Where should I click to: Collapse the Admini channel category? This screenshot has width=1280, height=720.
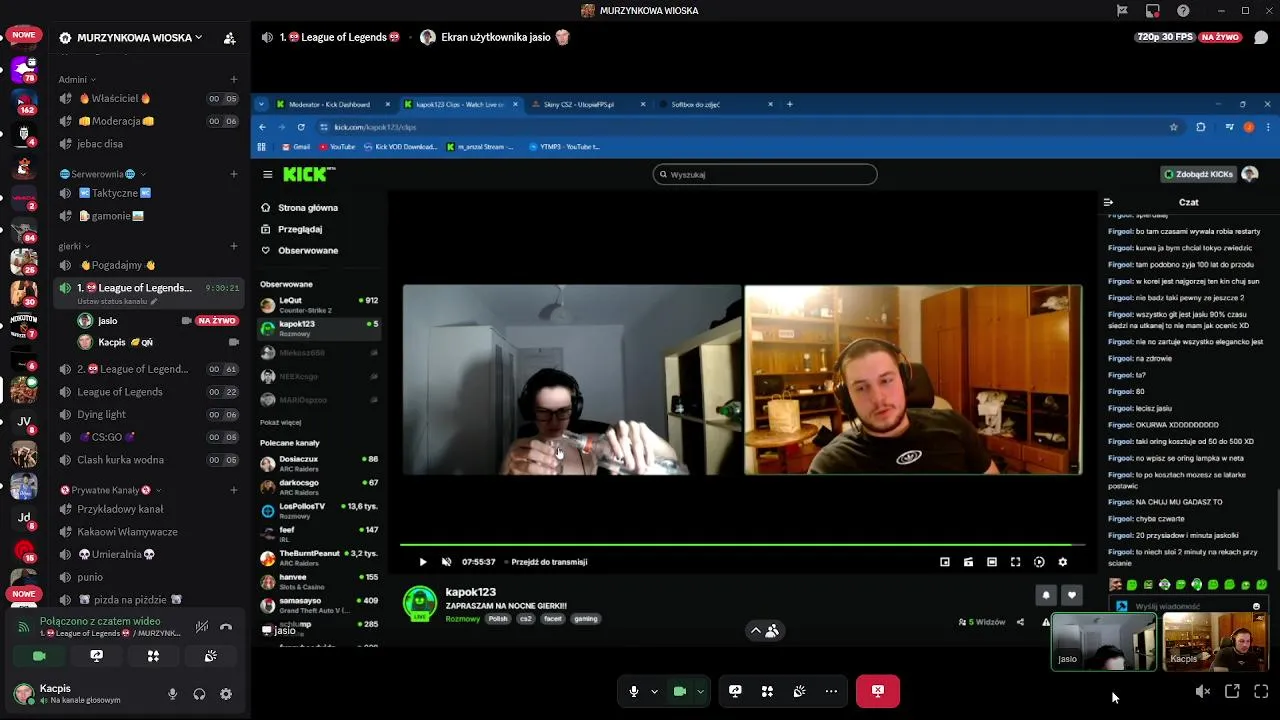(77, 79)
